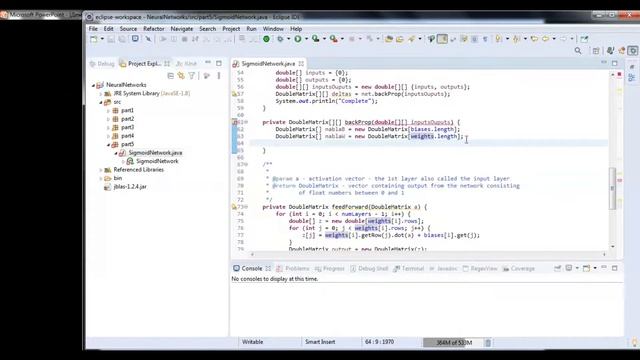Click the Back navigation arrow icon

click(x=546, y=39)
